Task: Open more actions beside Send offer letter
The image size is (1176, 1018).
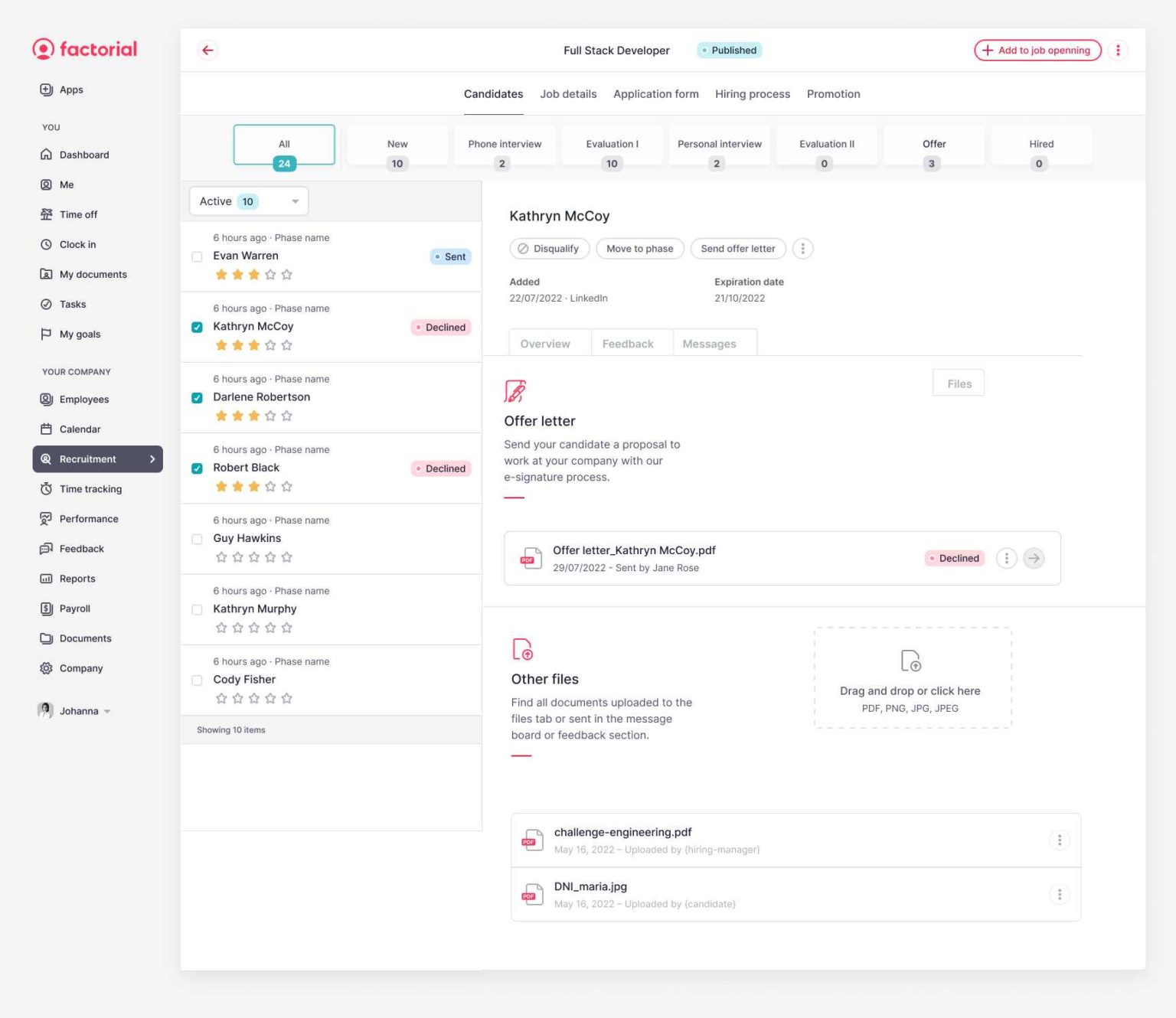Action: 802,249
